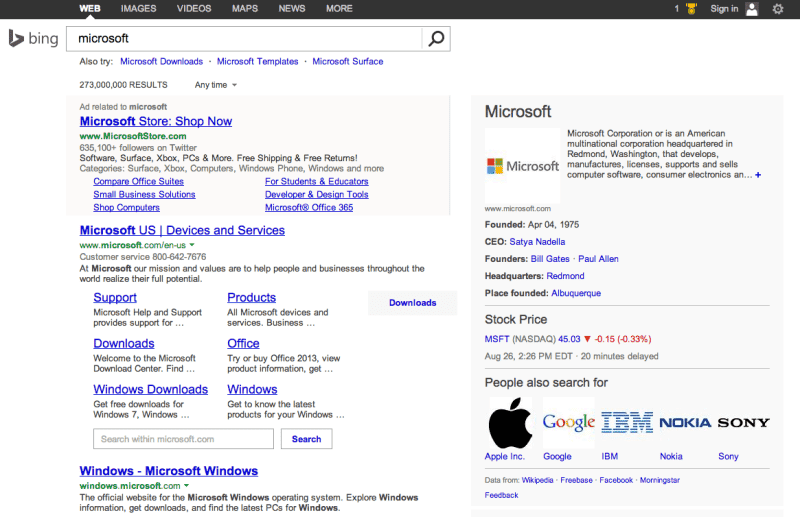Expand the Microsoft description plus sign
Screen dimensions: 800x517
(758, 175)
